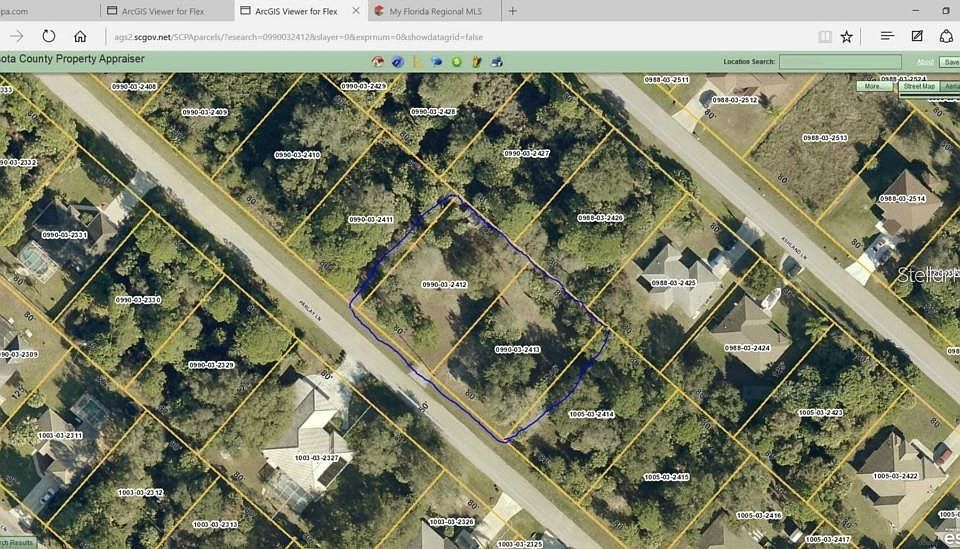Click the scgov.net address bar URL
This screenshot has width=960, height=549.
coord(299,37)
